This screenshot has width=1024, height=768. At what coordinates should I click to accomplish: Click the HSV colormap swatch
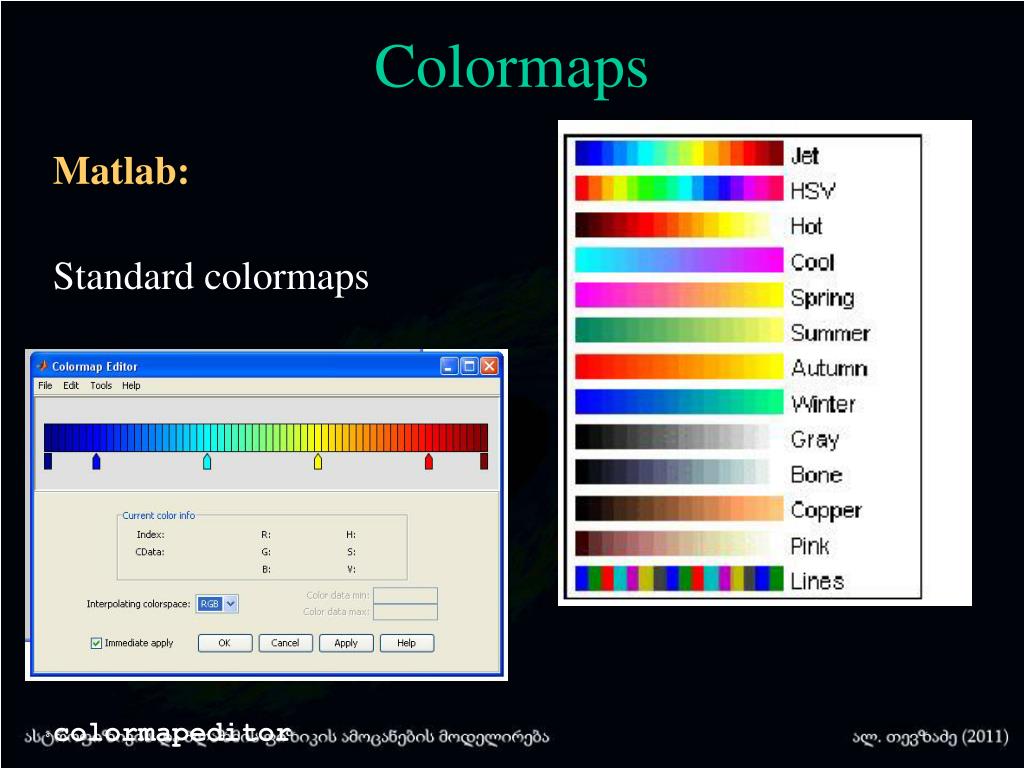click(x=679, y=189)
